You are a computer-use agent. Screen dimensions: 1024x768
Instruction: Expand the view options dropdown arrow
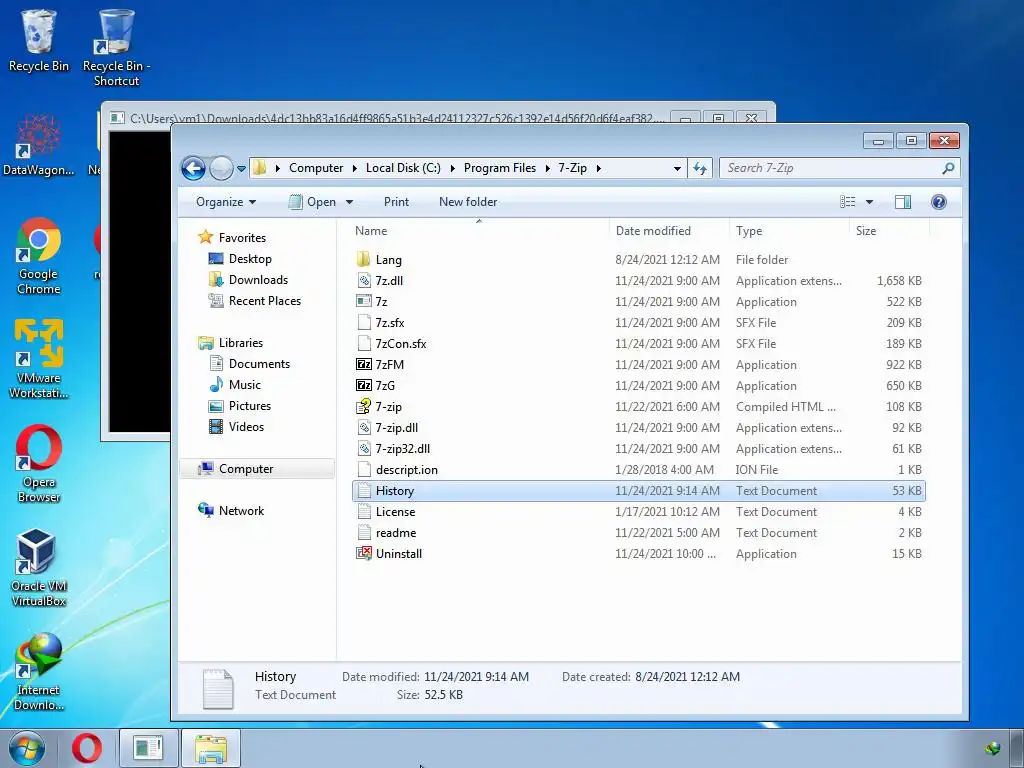(x=869, y=202)
